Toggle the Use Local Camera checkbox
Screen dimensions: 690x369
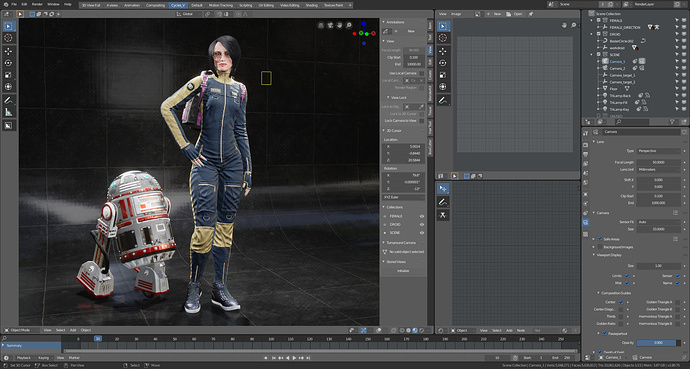pyautogui.click(x=421, y=73)
